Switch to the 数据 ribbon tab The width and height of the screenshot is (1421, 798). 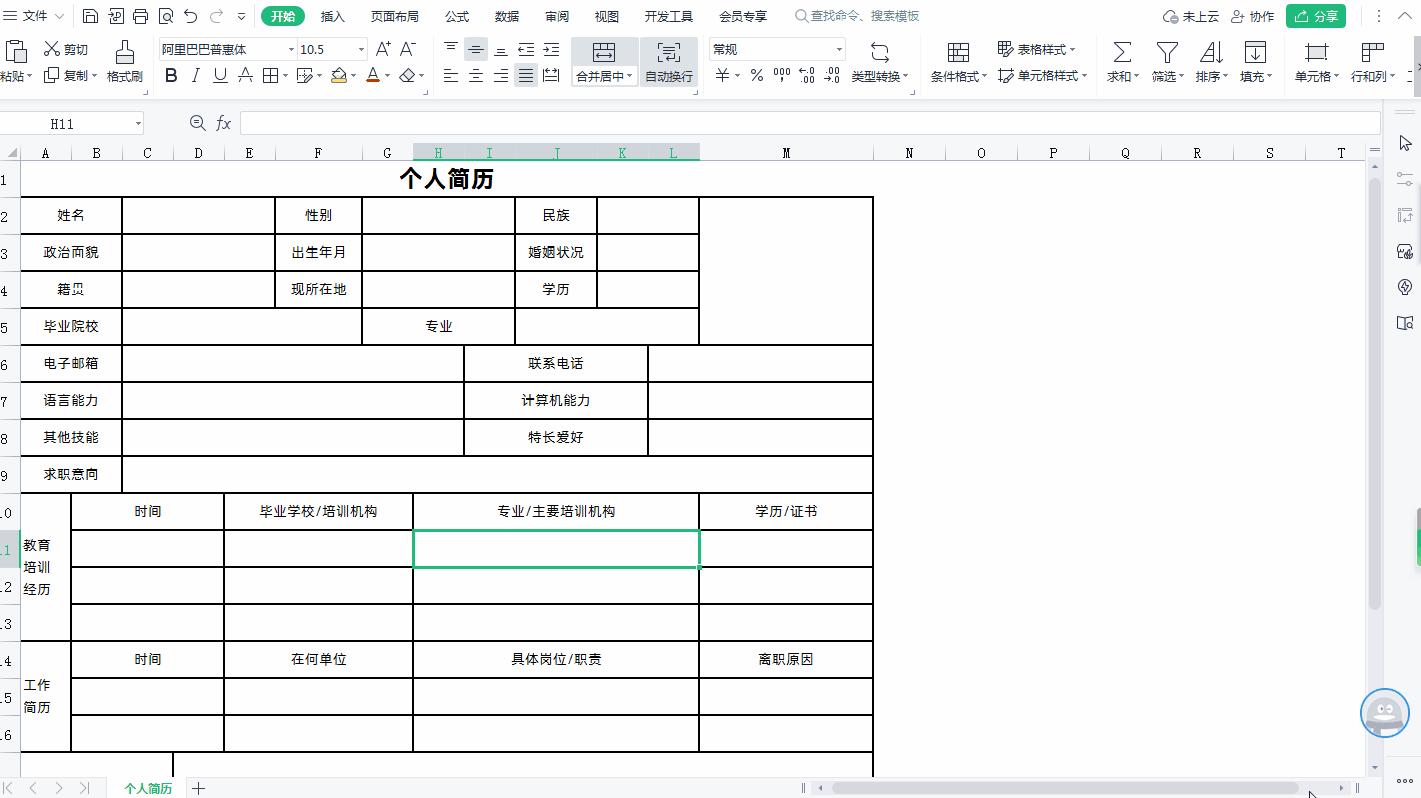tap(506, 16)
